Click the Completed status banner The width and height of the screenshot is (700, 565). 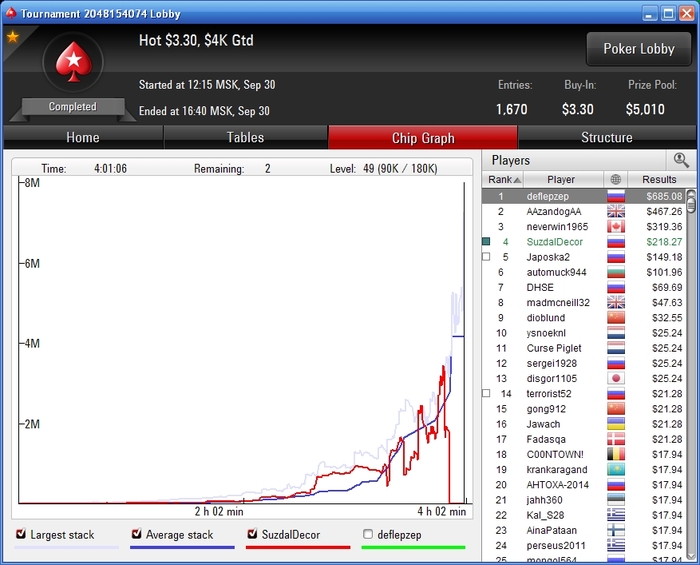tap(73, 107)
